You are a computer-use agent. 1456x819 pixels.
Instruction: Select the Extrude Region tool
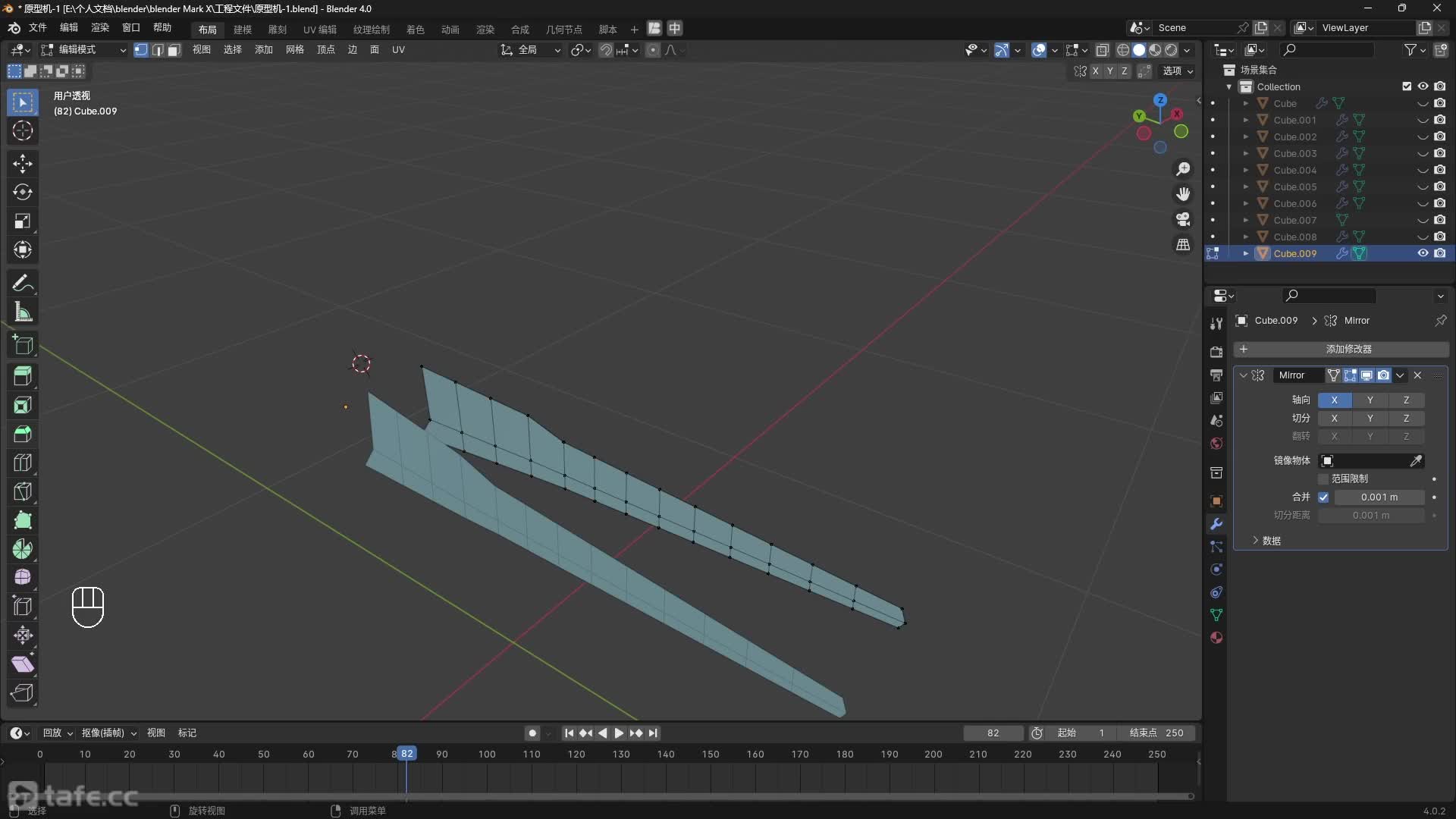(x=23, y=376)
